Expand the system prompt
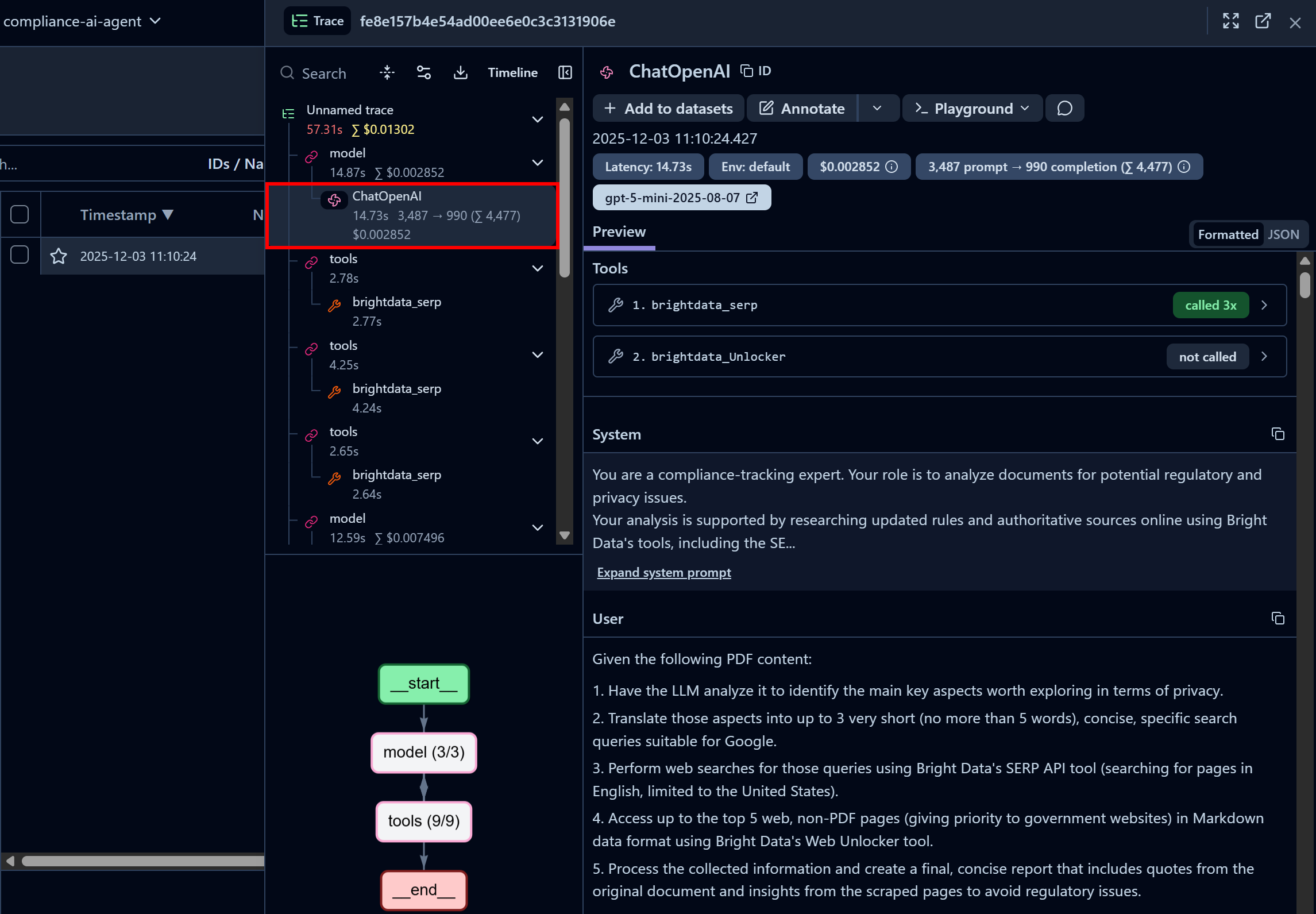Screen dimensions: 1316x914 click(x=664, y=572)
